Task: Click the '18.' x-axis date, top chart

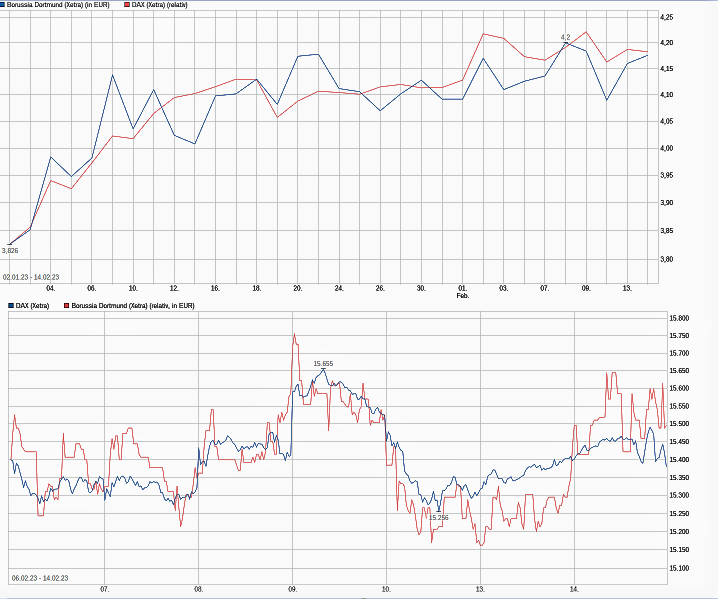Action: coord(256,288)
